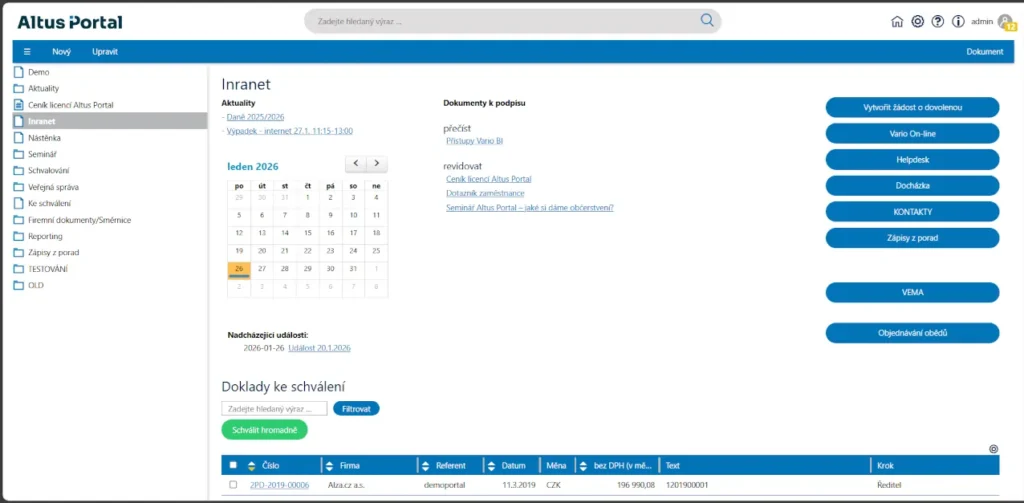Check the row 2PO-2019-00006 checkbox
This screenshot has height=503, width=1024.
233,485
